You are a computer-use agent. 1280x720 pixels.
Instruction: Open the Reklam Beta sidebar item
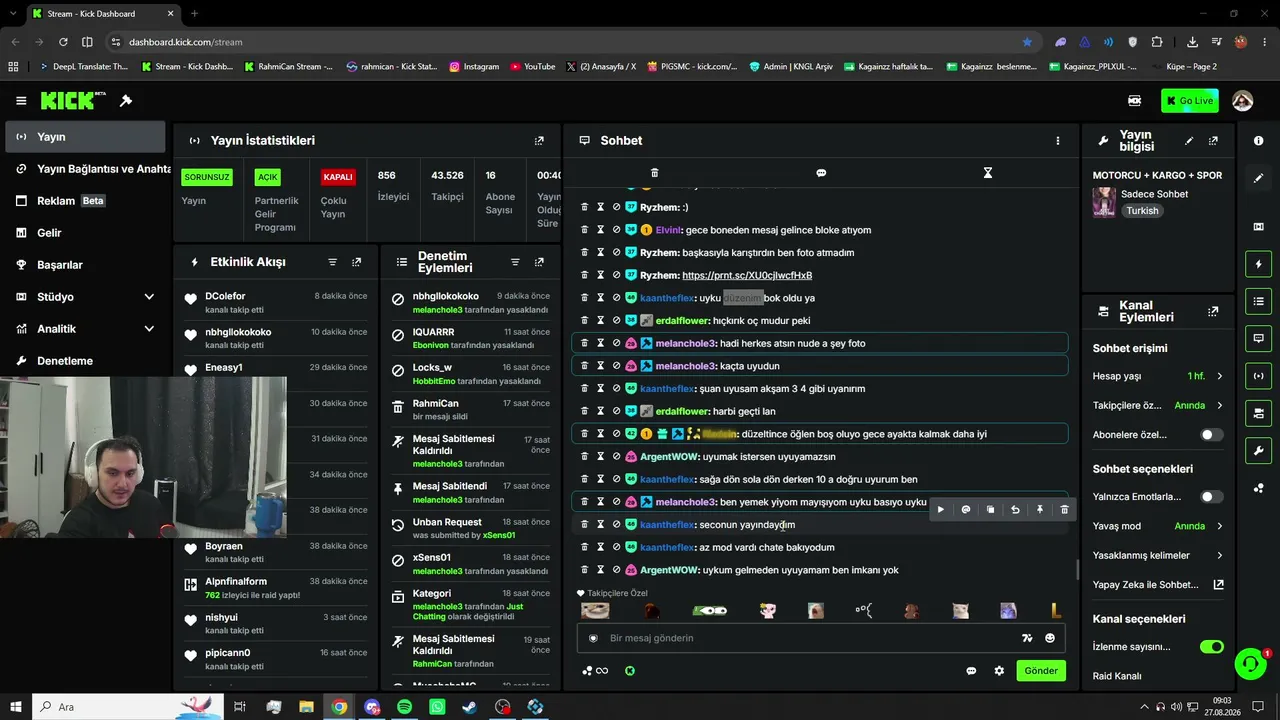tap(86, 201)
